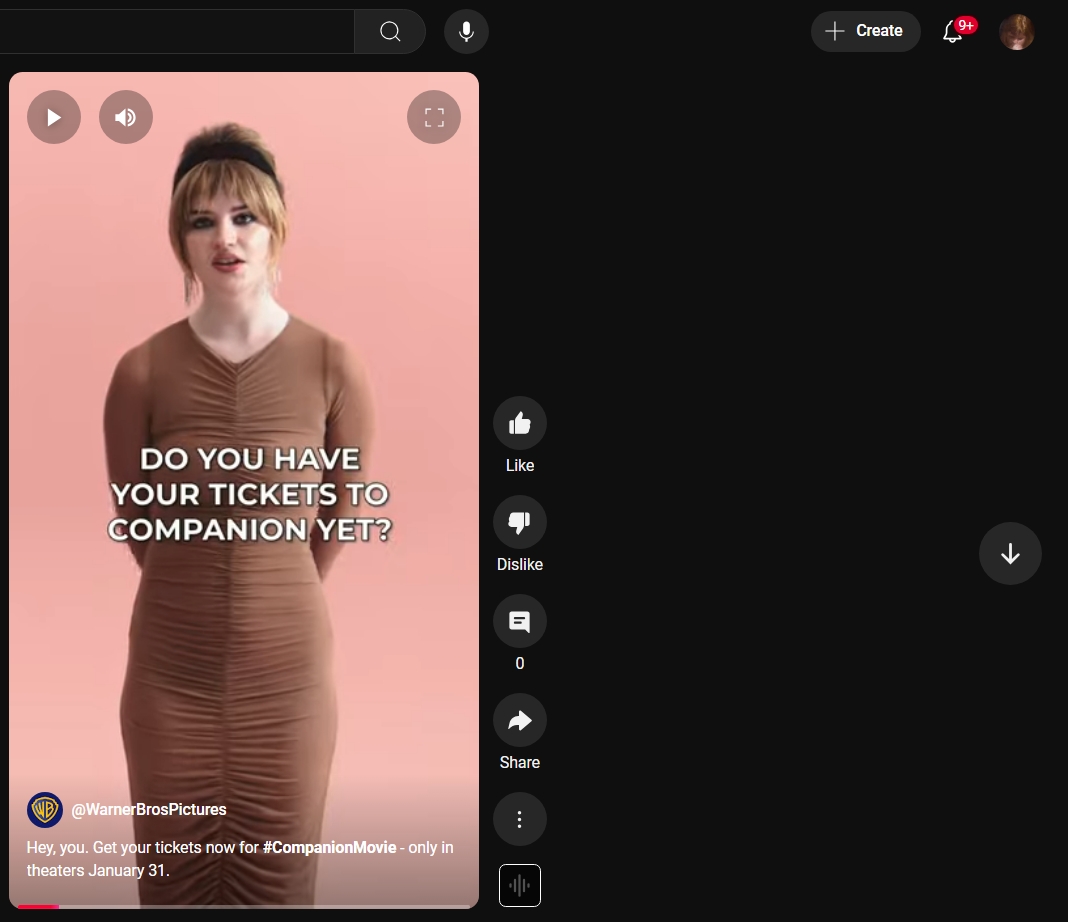Open the account avatar menu
Viewport: 1068px width, 922px height.
[1017, 31]
